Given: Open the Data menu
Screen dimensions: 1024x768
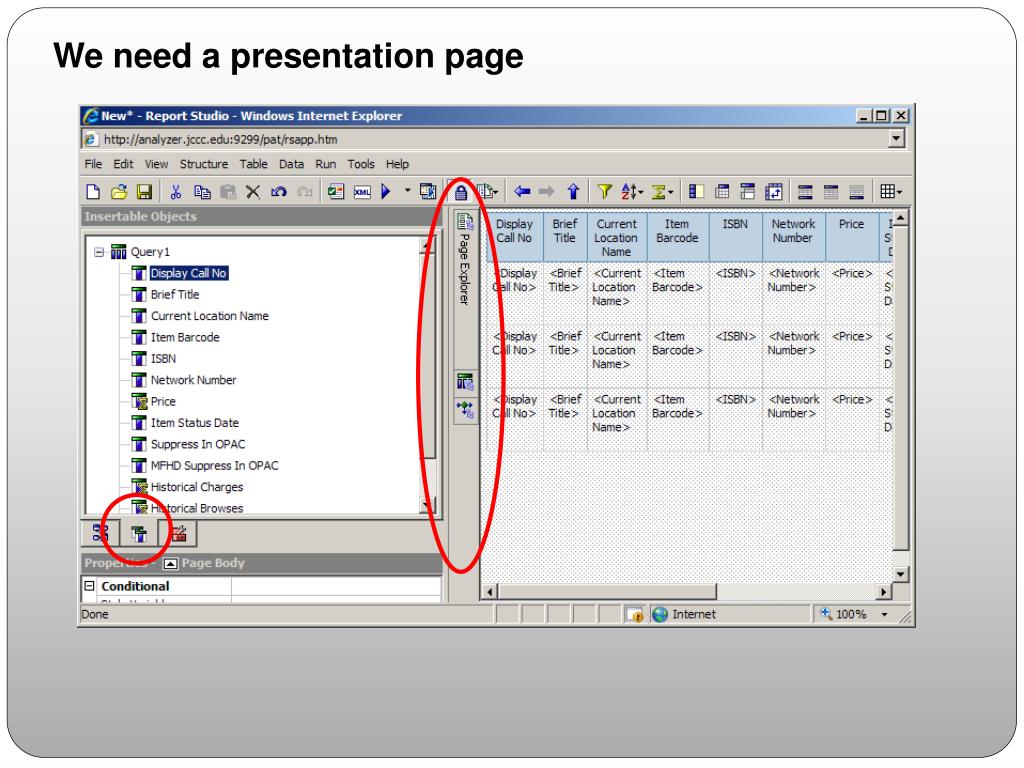Looking at the screenshot, I should click(x=291, y=164).
